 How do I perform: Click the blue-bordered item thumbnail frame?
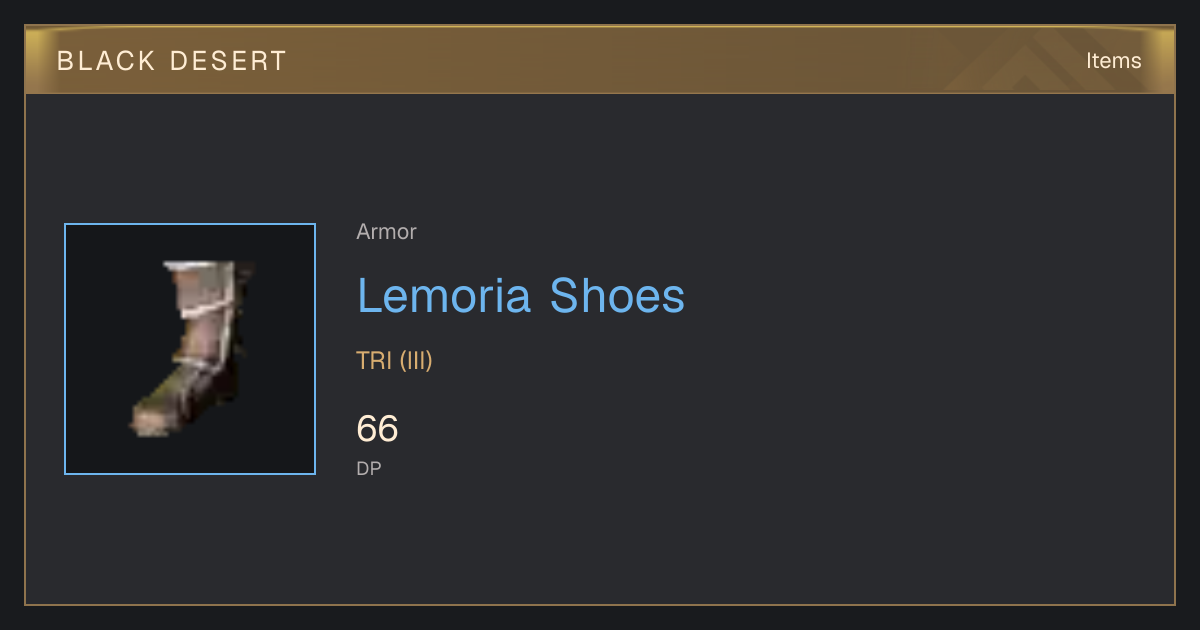190,349
